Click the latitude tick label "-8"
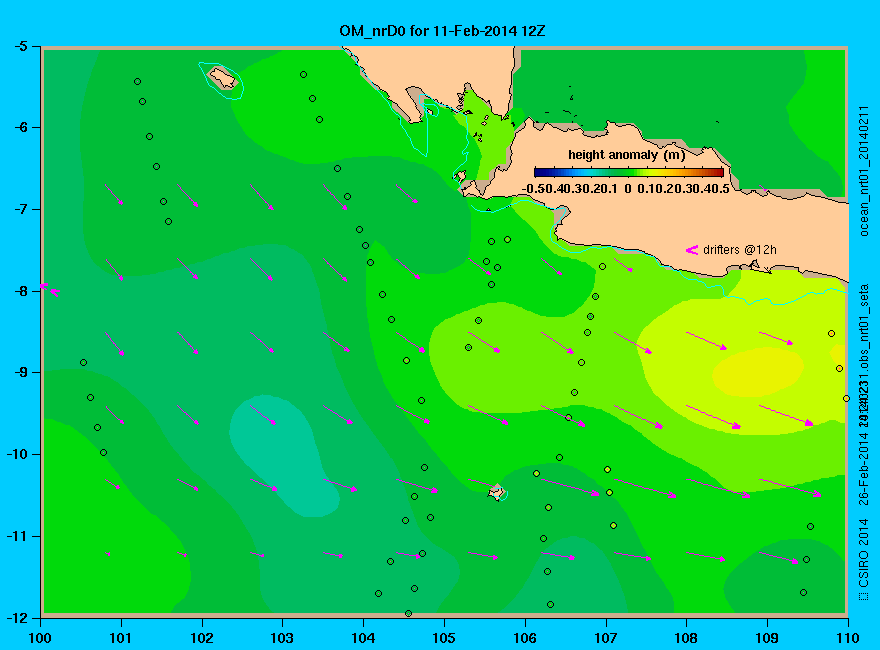880x650 pixels. tap(20, 291)
